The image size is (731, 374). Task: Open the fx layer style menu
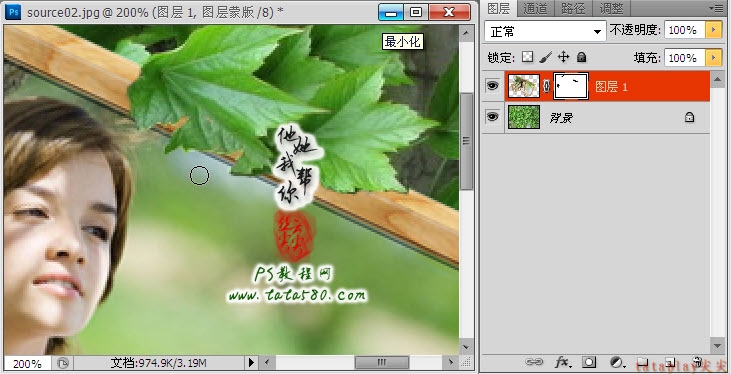(x=563, y=362)
